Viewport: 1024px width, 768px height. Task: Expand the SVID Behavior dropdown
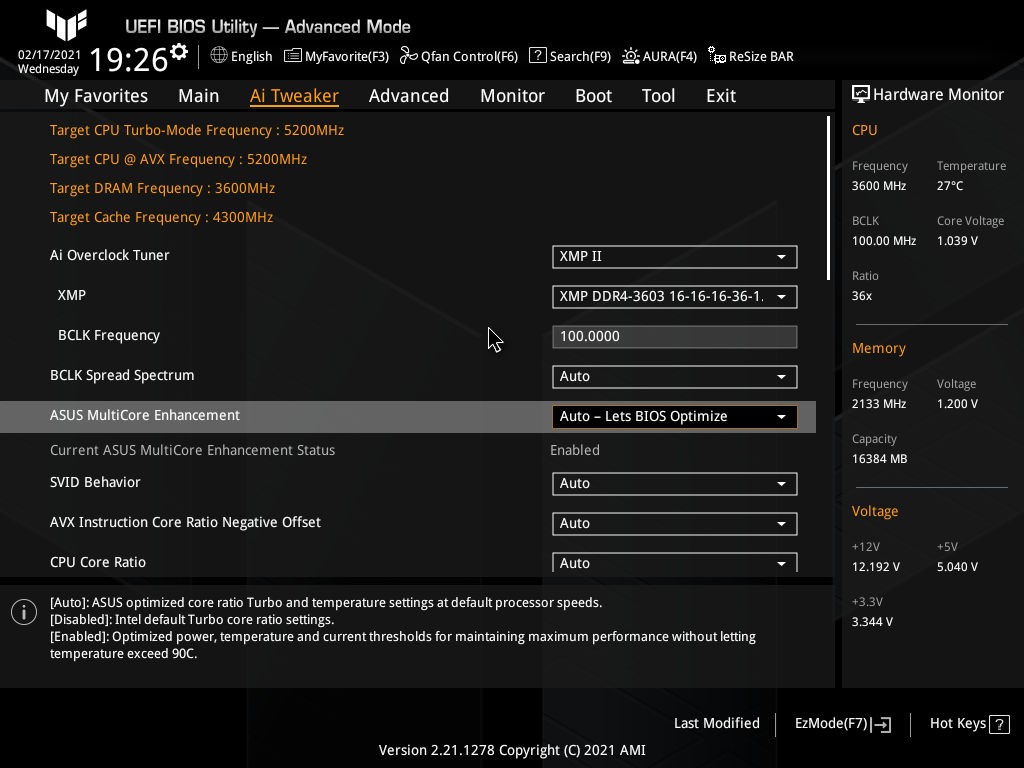674,484
